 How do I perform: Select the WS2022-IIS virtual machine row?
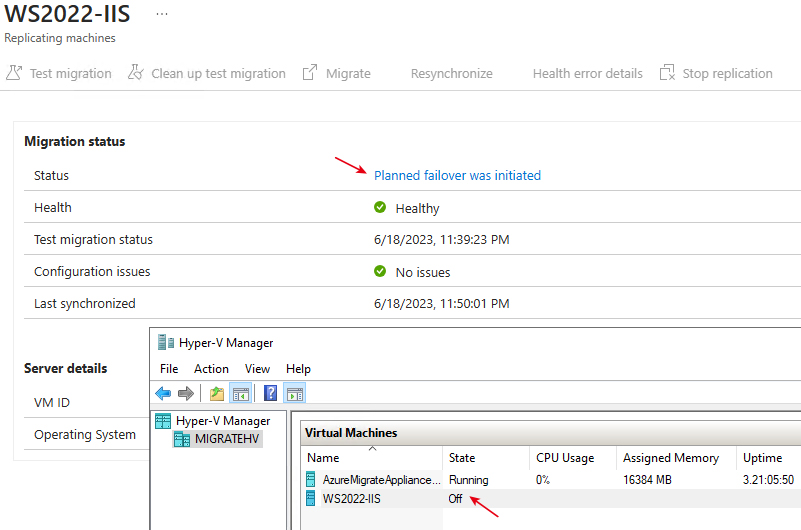click(551, 498)
